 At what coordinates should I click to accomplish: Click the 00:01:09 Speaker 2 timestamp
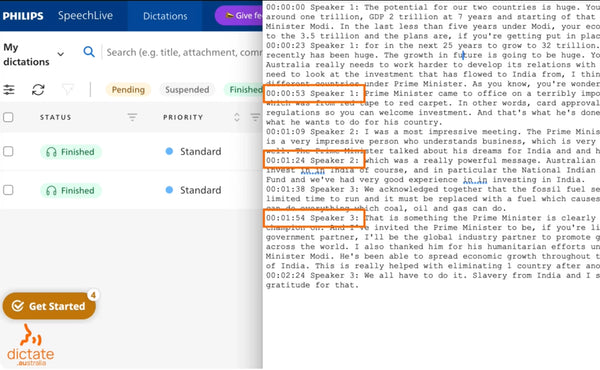click(x=313, y=132)
